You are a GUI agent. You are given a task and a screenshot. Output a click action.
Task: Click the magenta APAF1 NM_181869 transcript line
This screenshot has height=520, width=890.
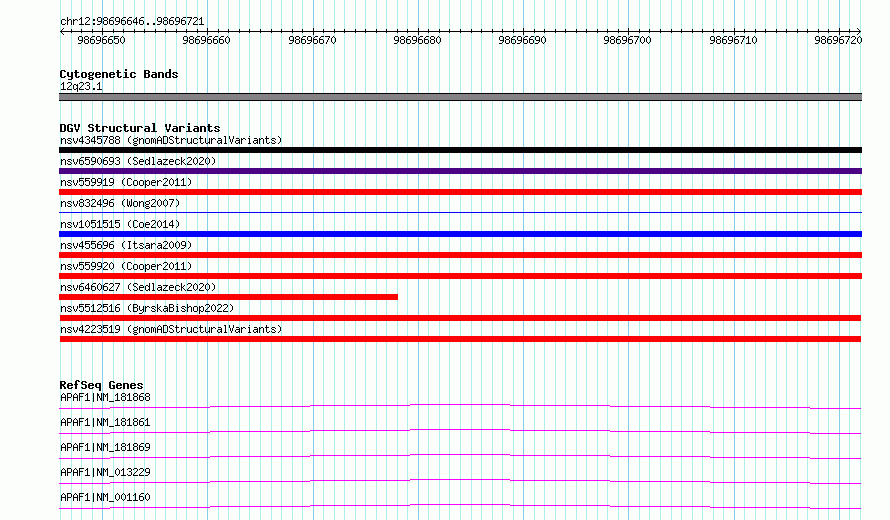pyautogui.click(x=460, y=456)
